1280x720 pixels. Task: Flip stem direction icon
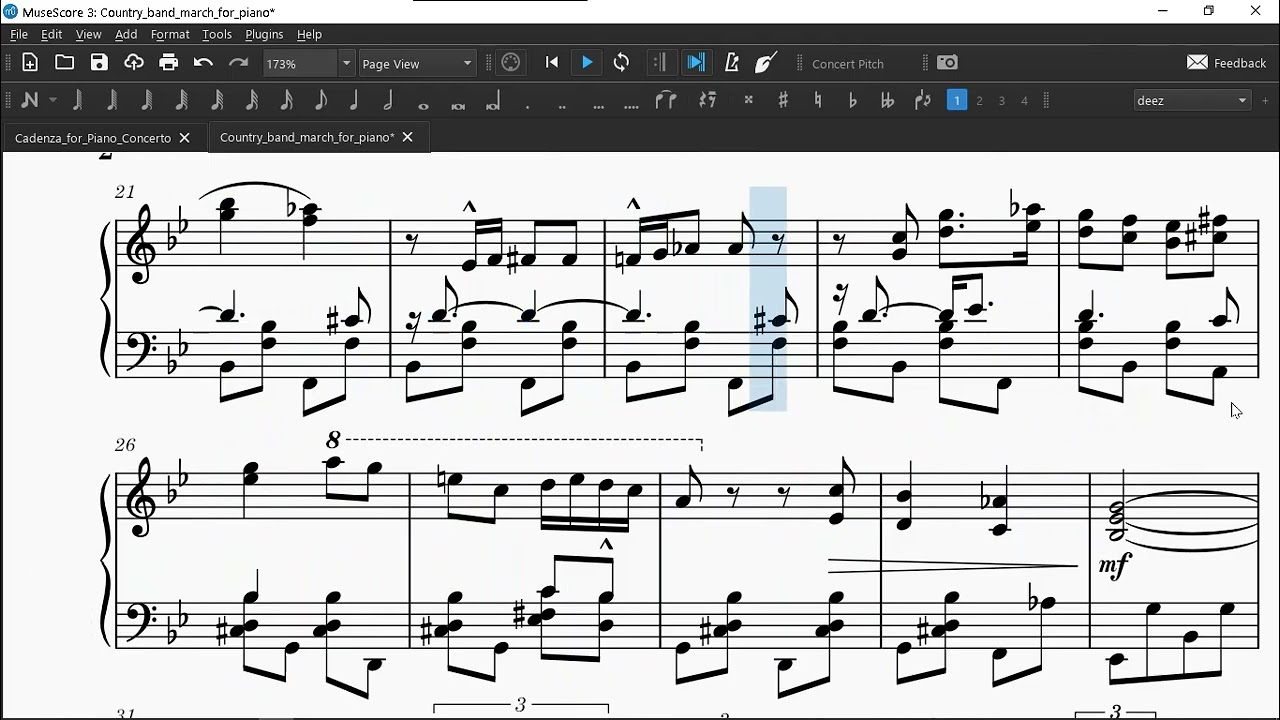[922, 100]
